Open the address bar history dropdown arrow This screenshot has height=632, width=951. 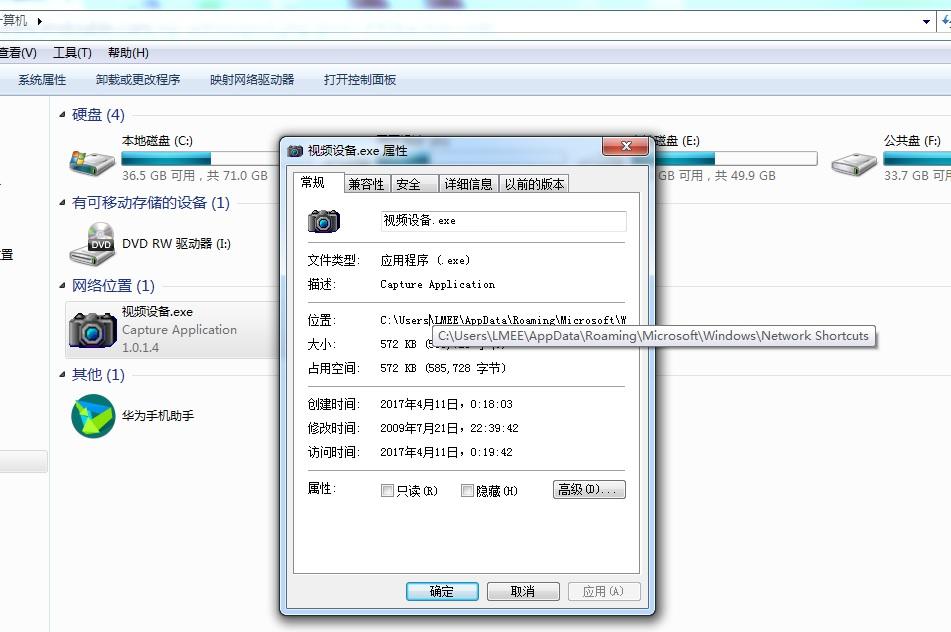[x=926, y=22]
